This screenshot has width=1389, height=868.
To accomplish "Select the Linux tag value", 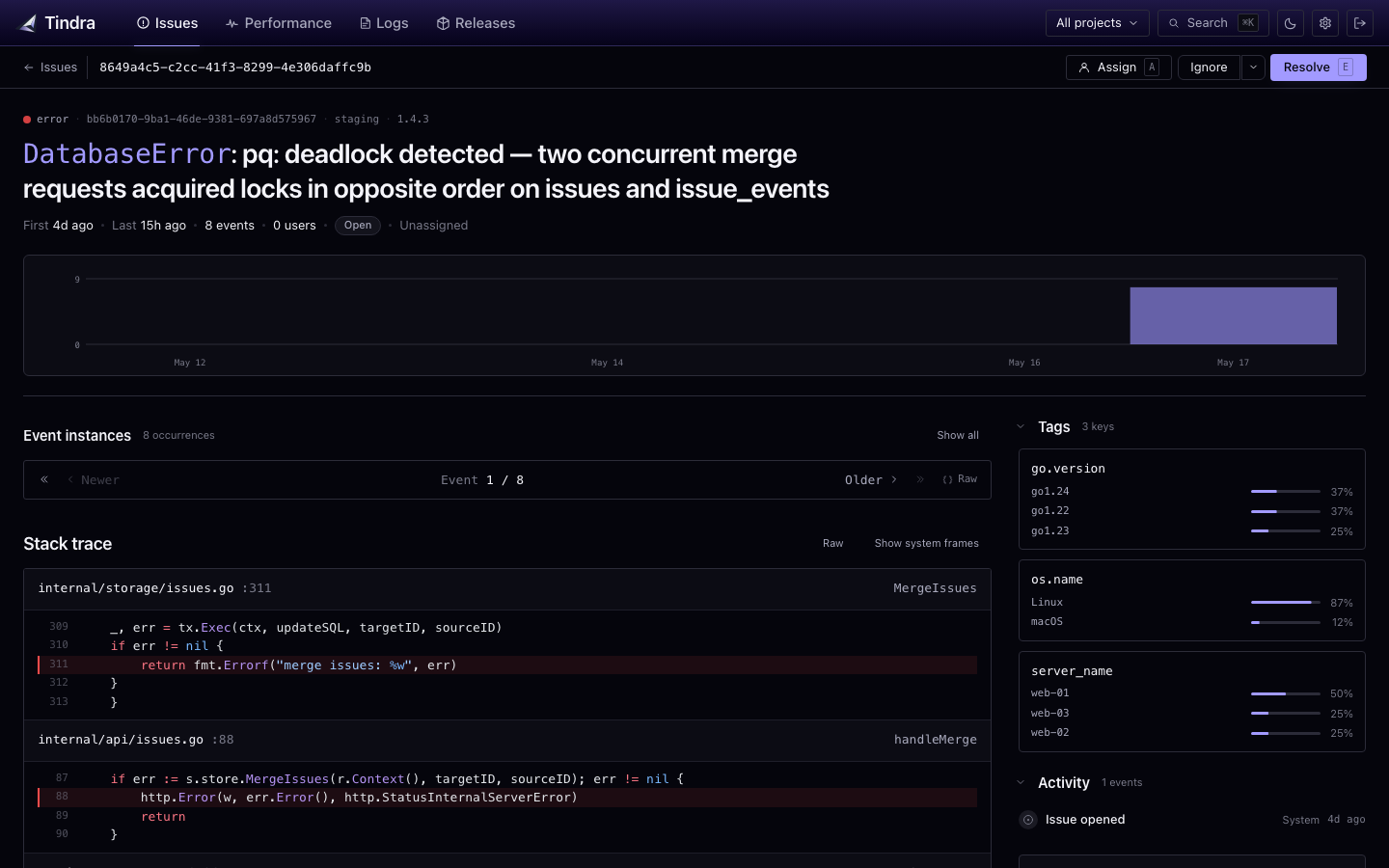I will pos(1048,603).
